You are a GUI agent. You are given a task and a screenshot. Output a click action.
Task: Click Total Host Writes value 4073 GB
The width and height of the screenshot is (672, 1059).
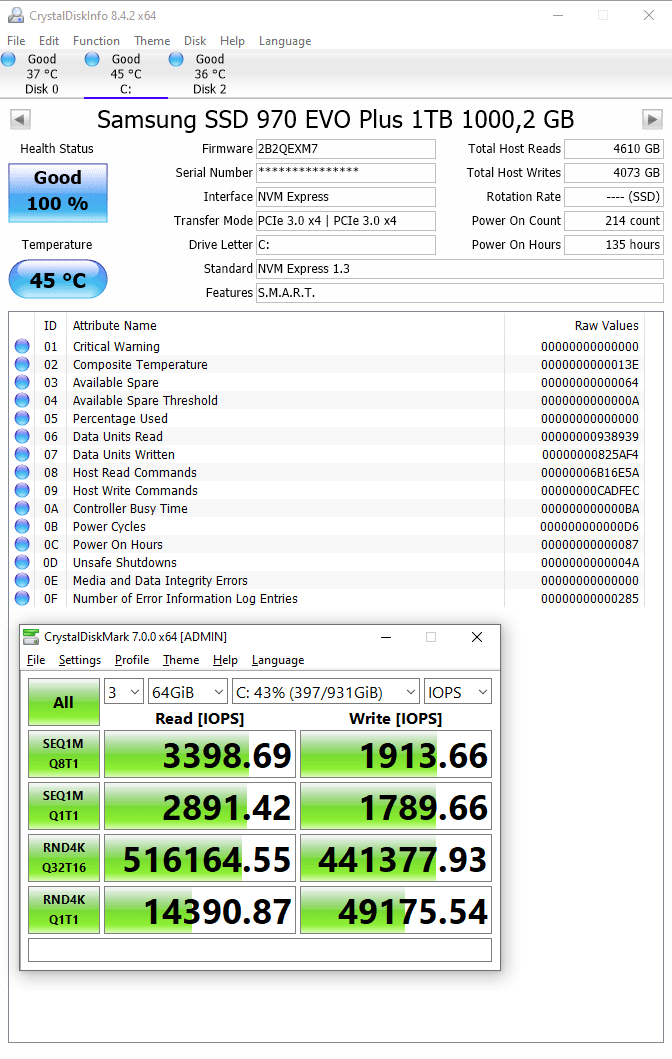[x=614, y=173]
